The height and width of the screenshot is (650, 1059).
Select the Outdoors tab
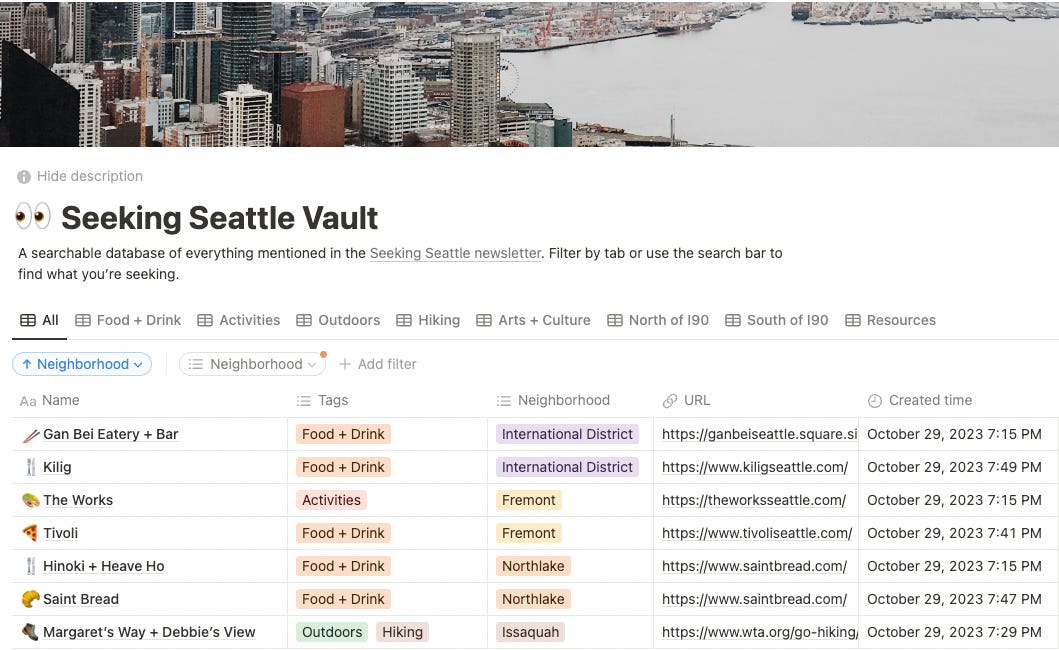point(338,320)
